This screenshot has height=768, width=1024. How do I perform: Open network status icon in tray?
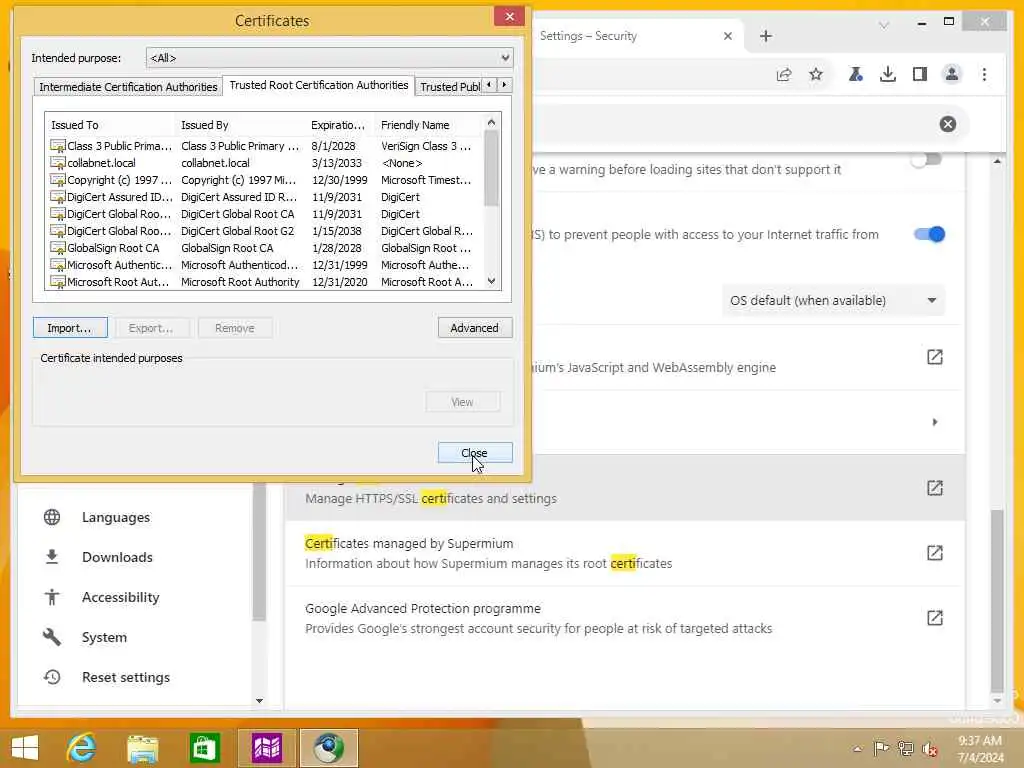click(905, 748)
